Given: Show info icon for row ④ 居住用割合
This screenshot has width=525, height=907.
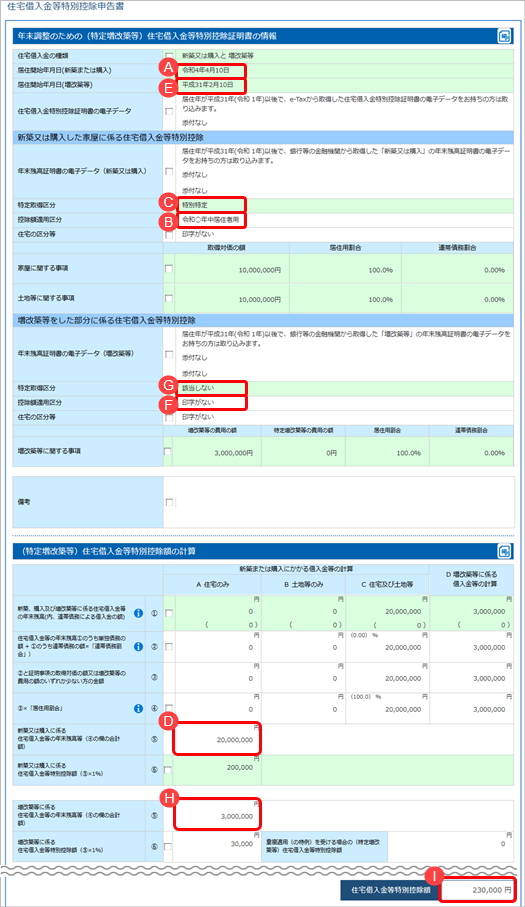Looking at the screenshot, I should point(138,708).
